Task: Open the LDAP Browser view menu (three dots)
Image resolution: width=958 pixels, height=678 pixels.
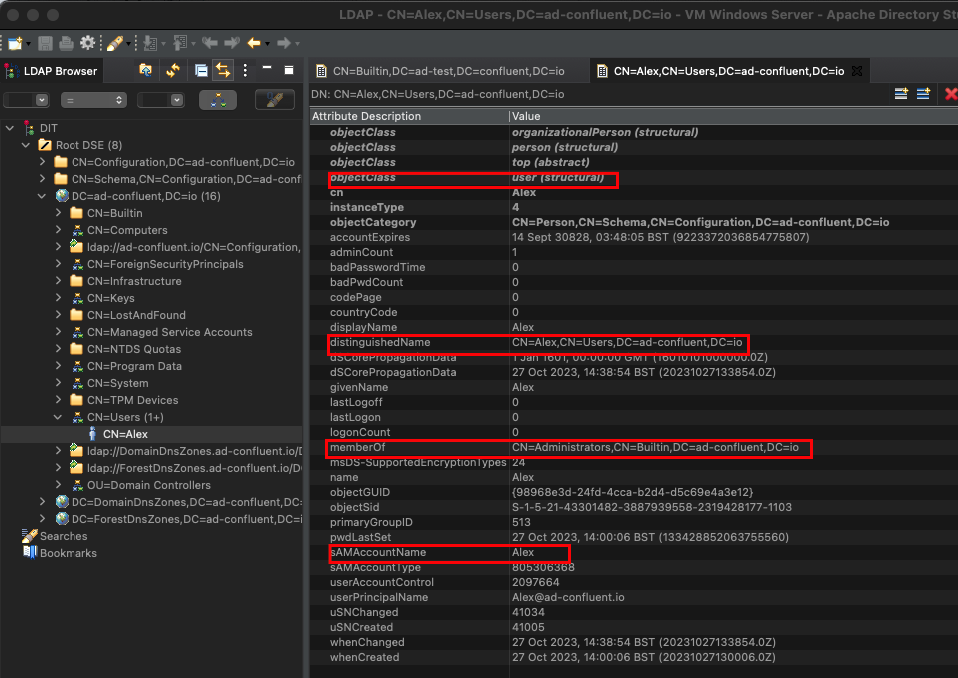Action: pos(245,70)
